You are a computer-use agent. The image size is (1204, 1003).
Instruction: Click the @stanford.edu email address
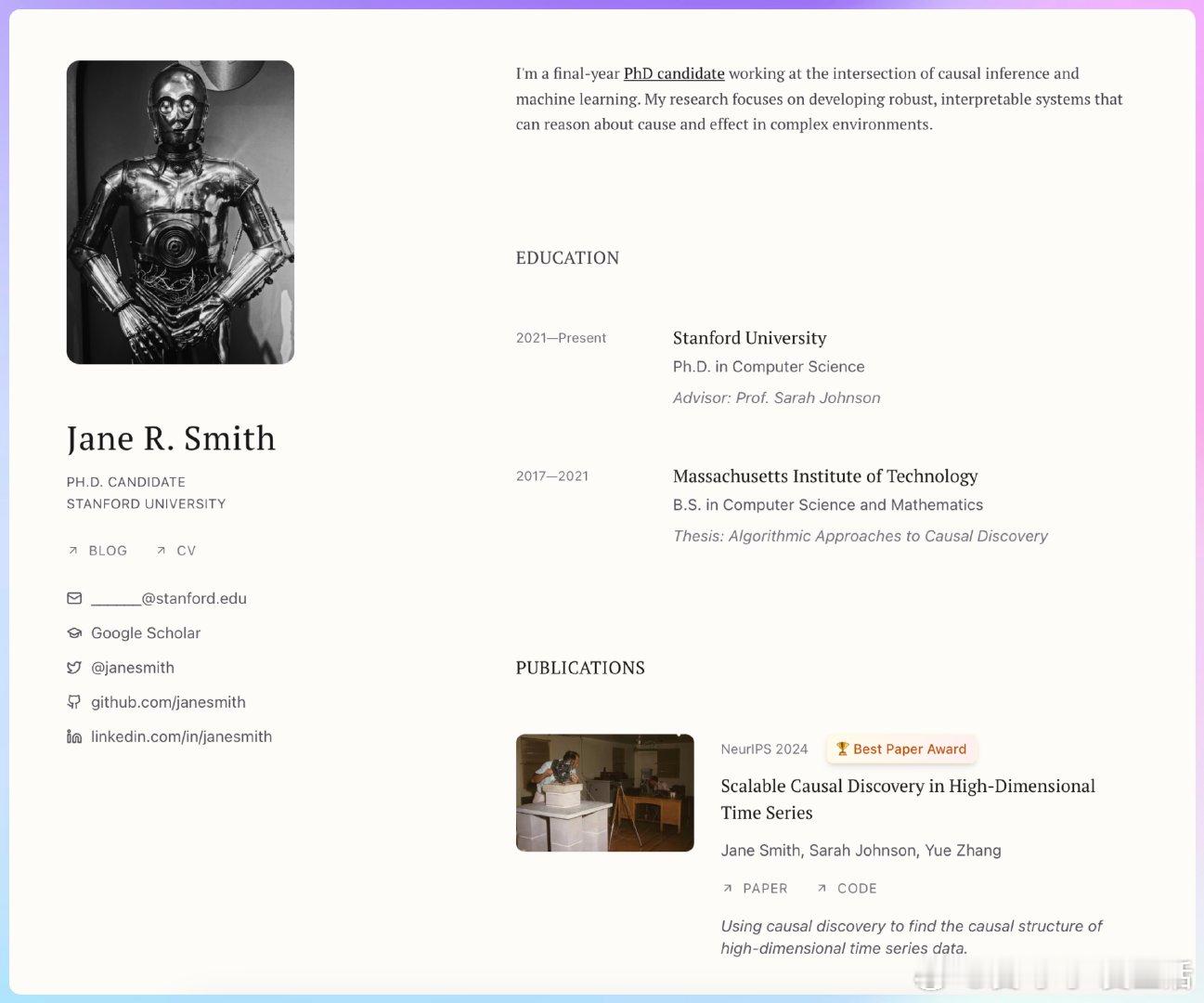click(169, 598)
